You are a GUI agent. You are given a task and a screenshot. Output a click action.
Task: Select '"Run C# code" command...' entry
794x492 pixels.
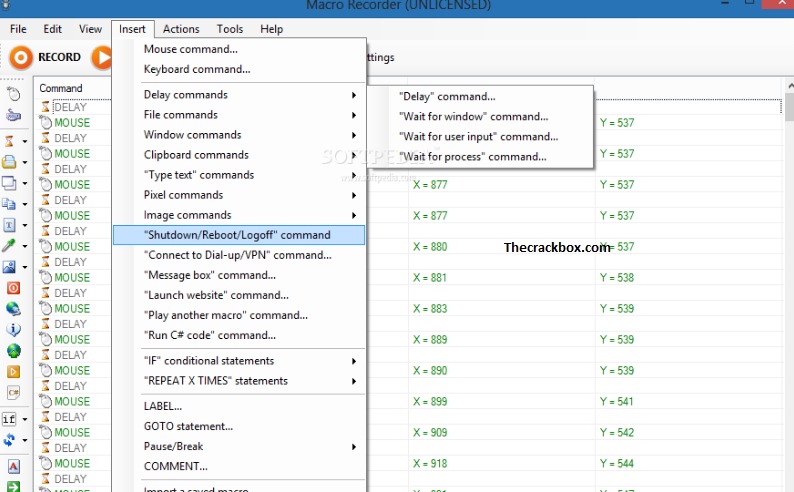239,335
